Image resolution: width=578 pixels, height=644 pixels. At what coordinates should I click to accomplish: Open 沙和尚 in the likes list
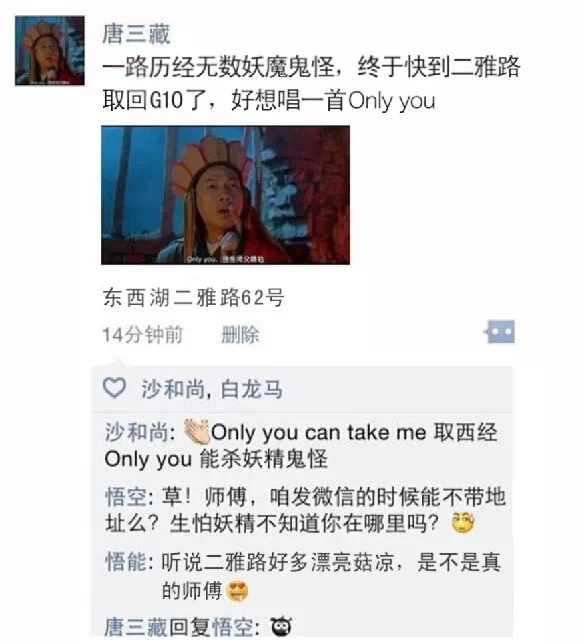173,389
